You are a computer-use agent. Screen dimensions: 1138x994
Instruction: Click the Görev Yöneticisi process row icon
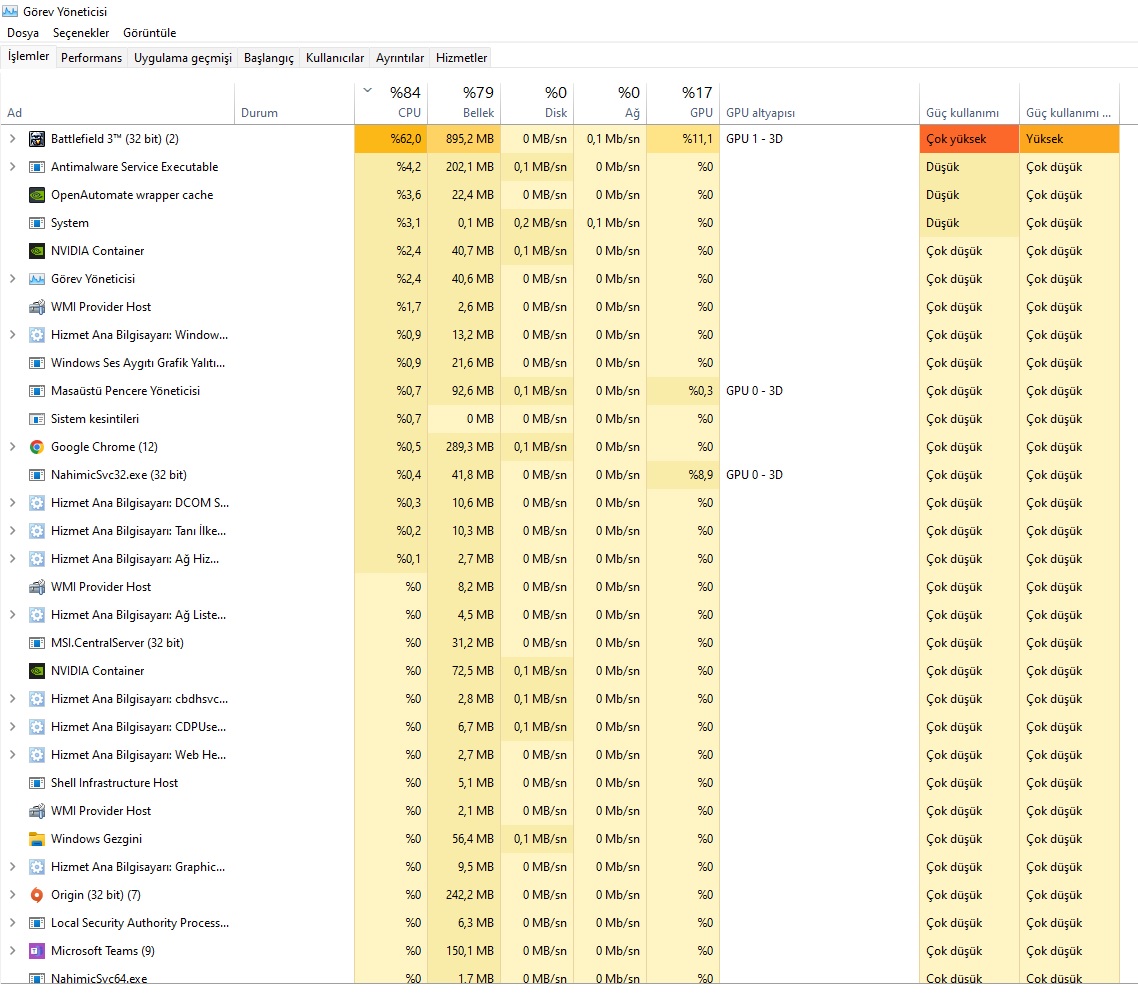(36, 279)
